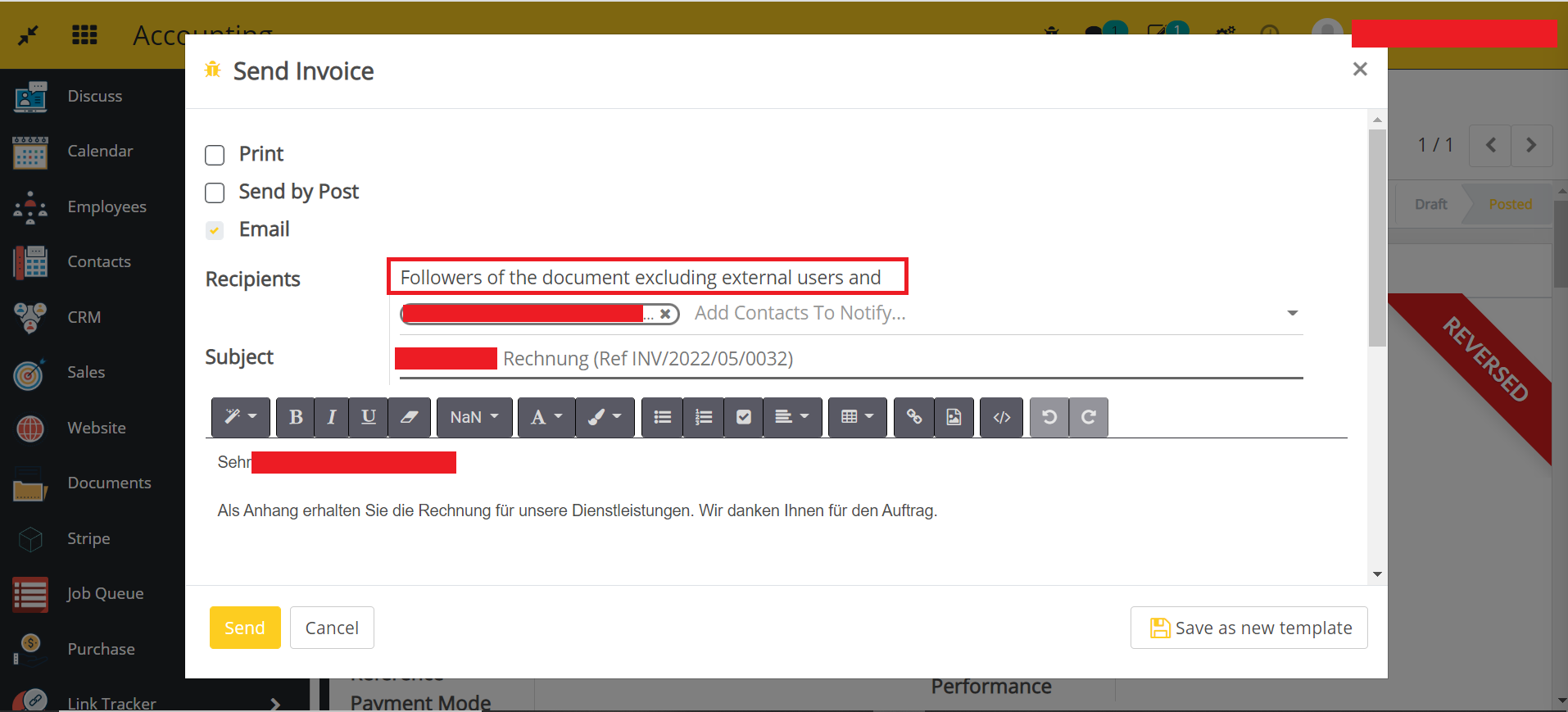Enable the Send by Post checkbox
1568x712 pixels.
(215, 193)
